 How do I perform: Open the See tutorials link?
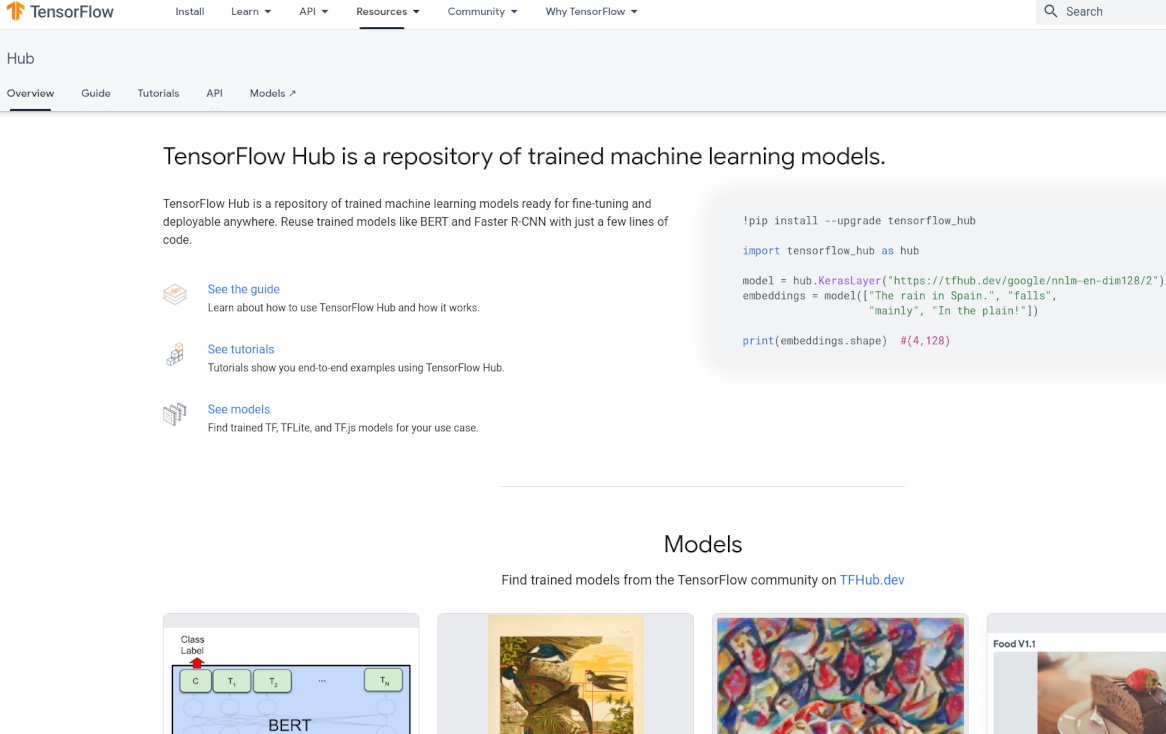point(240,349)
